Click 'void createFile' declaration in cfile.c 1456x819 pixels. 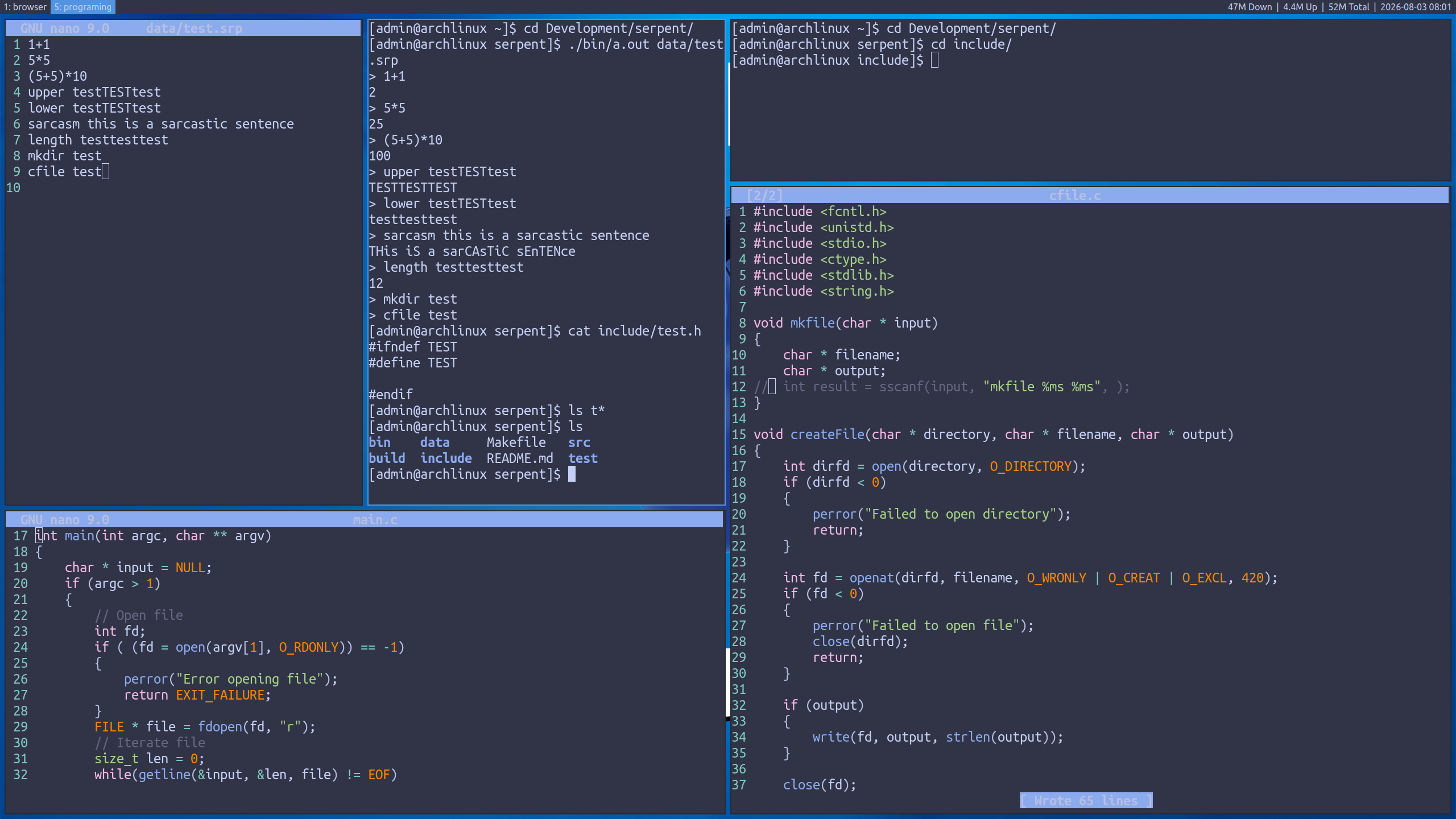click(994, 435)
